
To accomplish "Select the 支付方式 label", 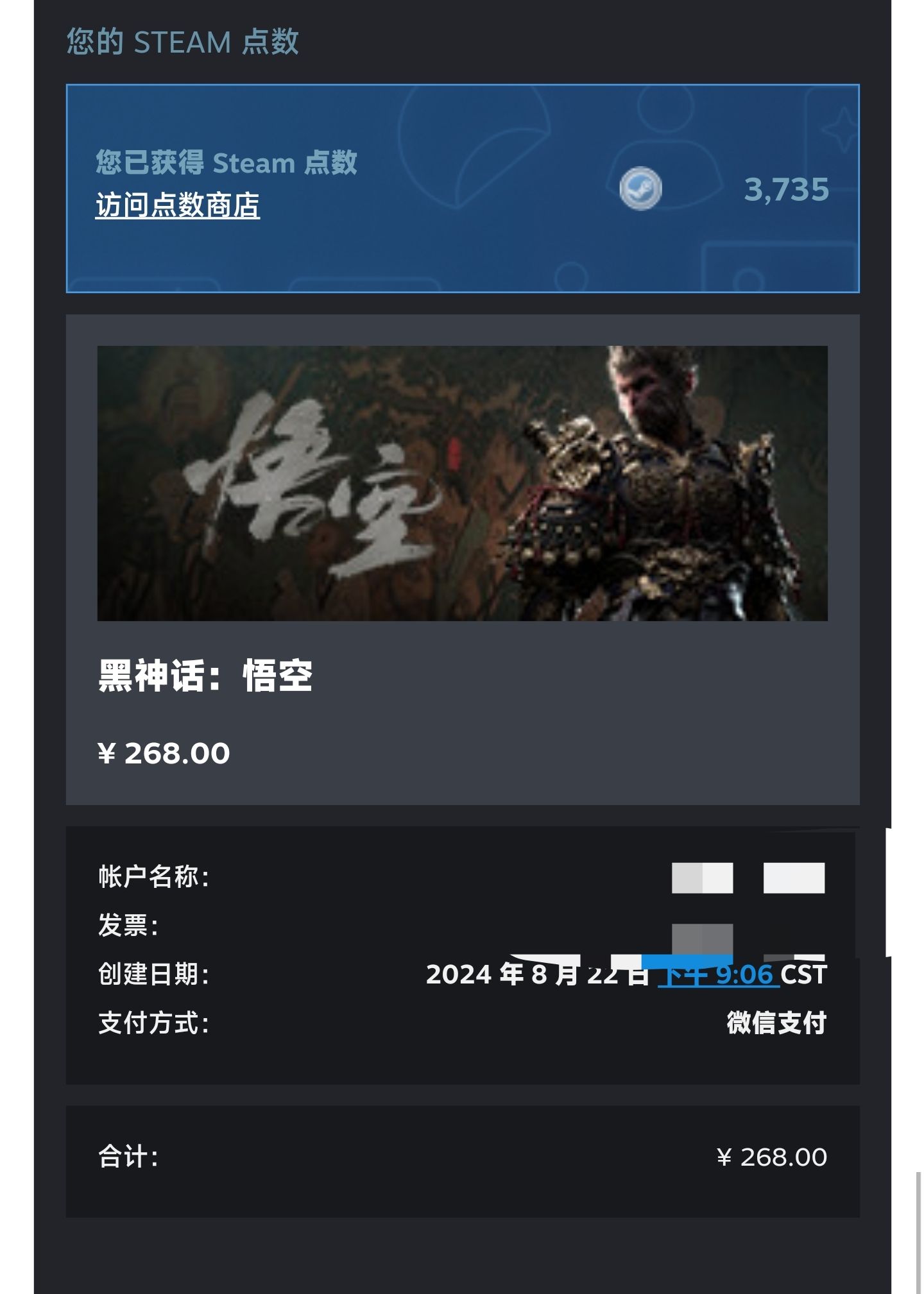I will [x=154, y=1023].
